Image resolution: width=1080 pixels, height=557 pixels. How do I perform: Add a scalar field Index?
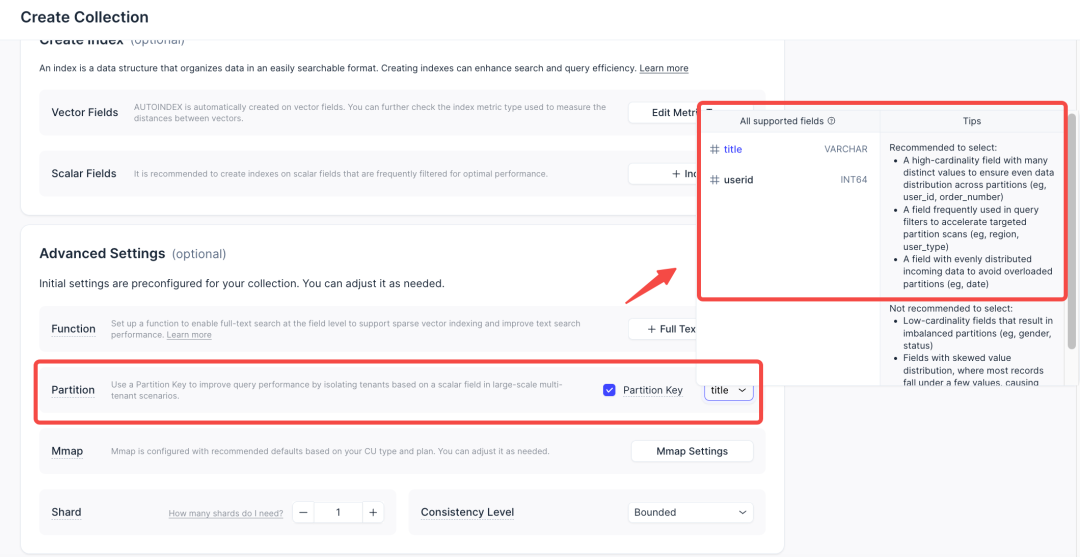tap(663, 174)
